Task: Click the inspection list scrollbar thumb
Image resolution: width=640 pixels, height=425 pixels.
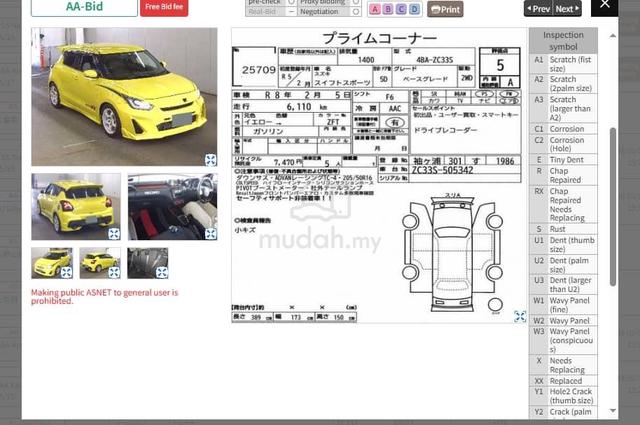Action: (x=613, y=207)
